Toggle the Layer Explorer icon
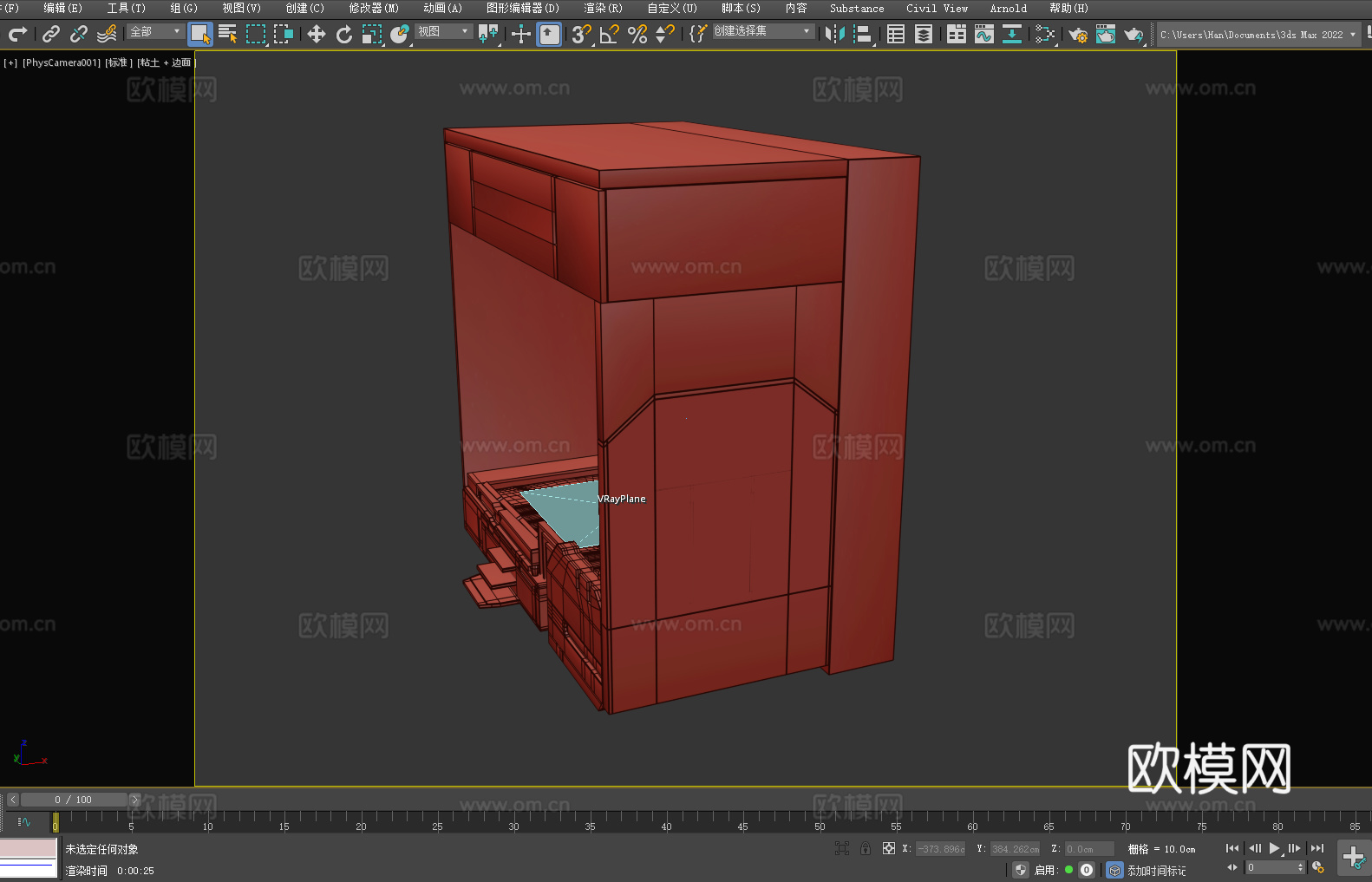This screenshot has width=1372, height=882. click(x=924, y=34)
